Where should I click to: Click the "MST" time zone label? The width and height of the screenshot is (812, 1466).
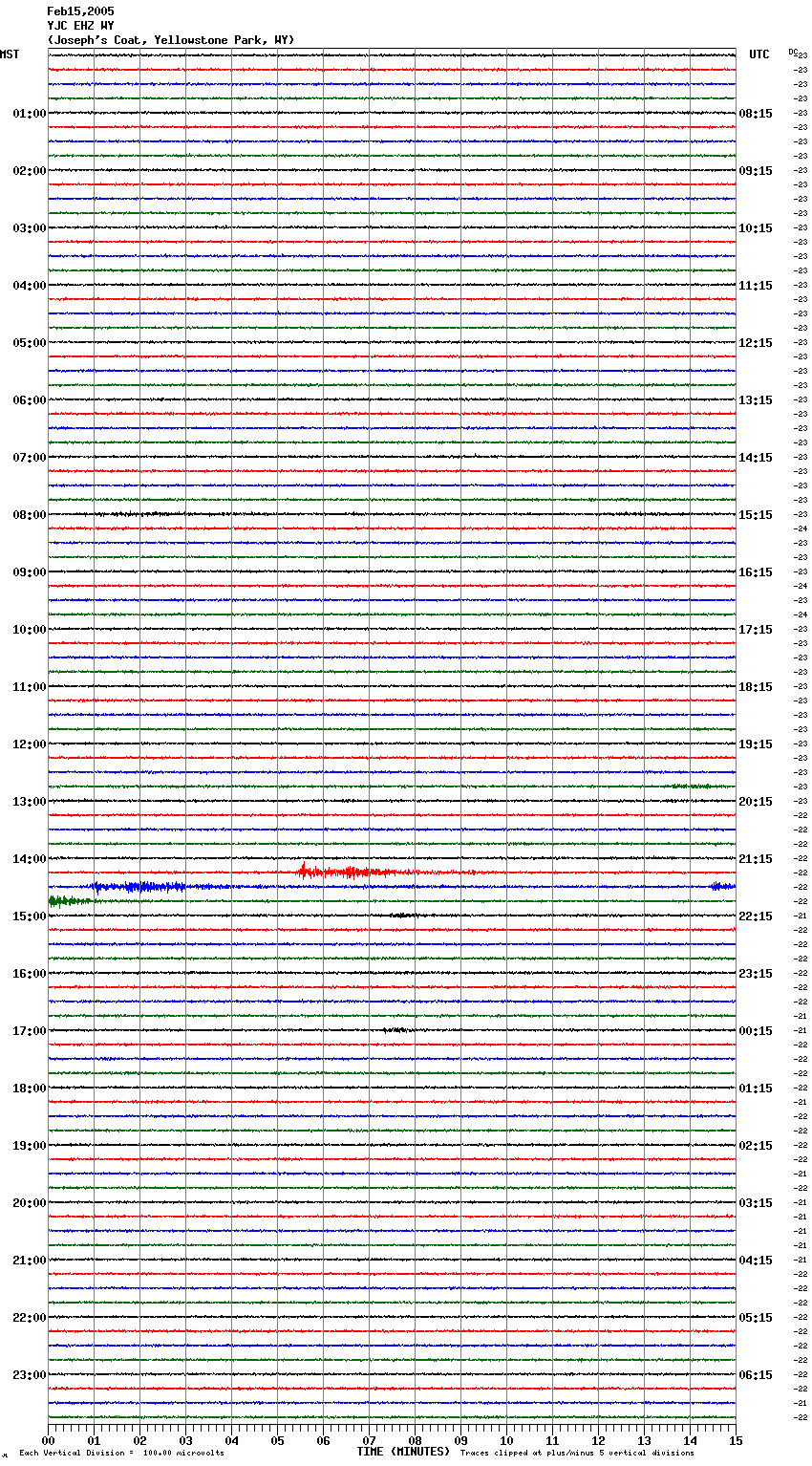coord(10,54)
